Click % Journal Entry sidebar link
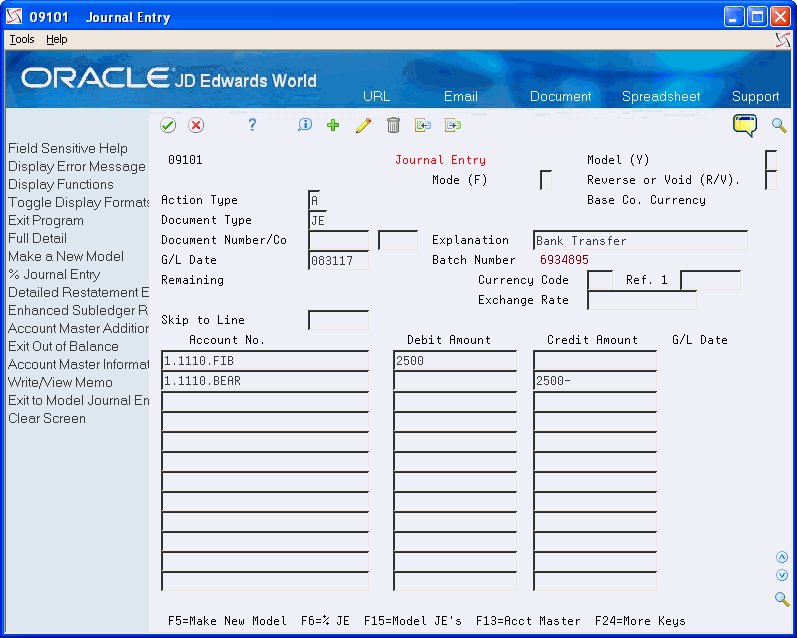 (x=54, y=275)
